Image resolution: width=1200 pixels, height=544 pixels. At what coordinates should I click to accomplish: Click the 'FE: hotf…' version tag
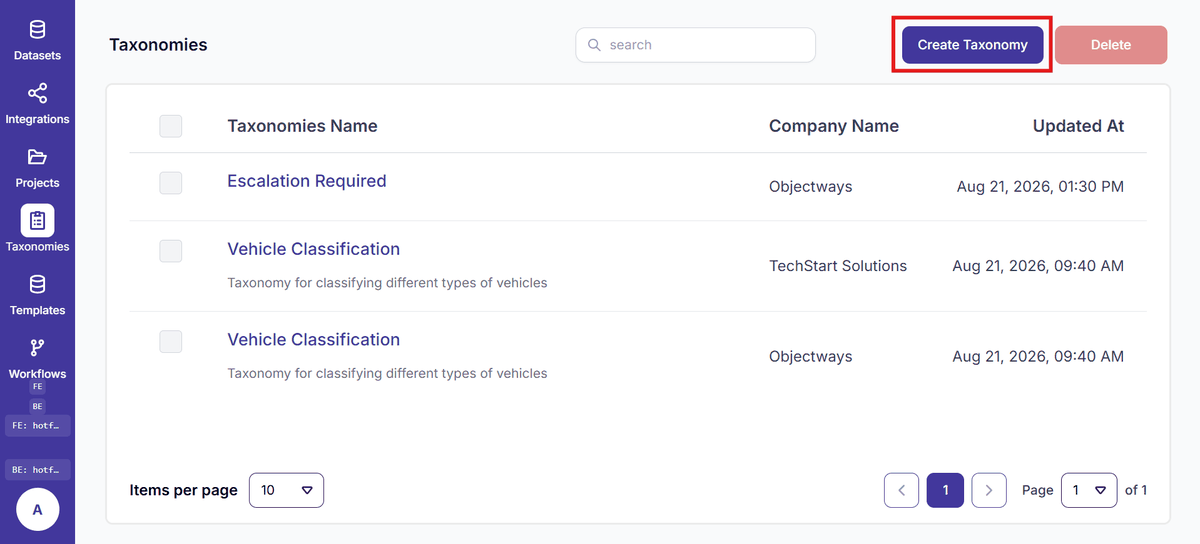(37, 425)
